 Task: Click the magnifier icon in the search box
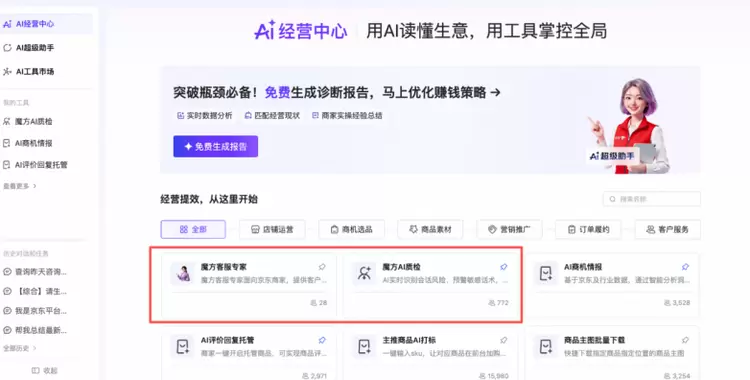click(x=612, y=199)
